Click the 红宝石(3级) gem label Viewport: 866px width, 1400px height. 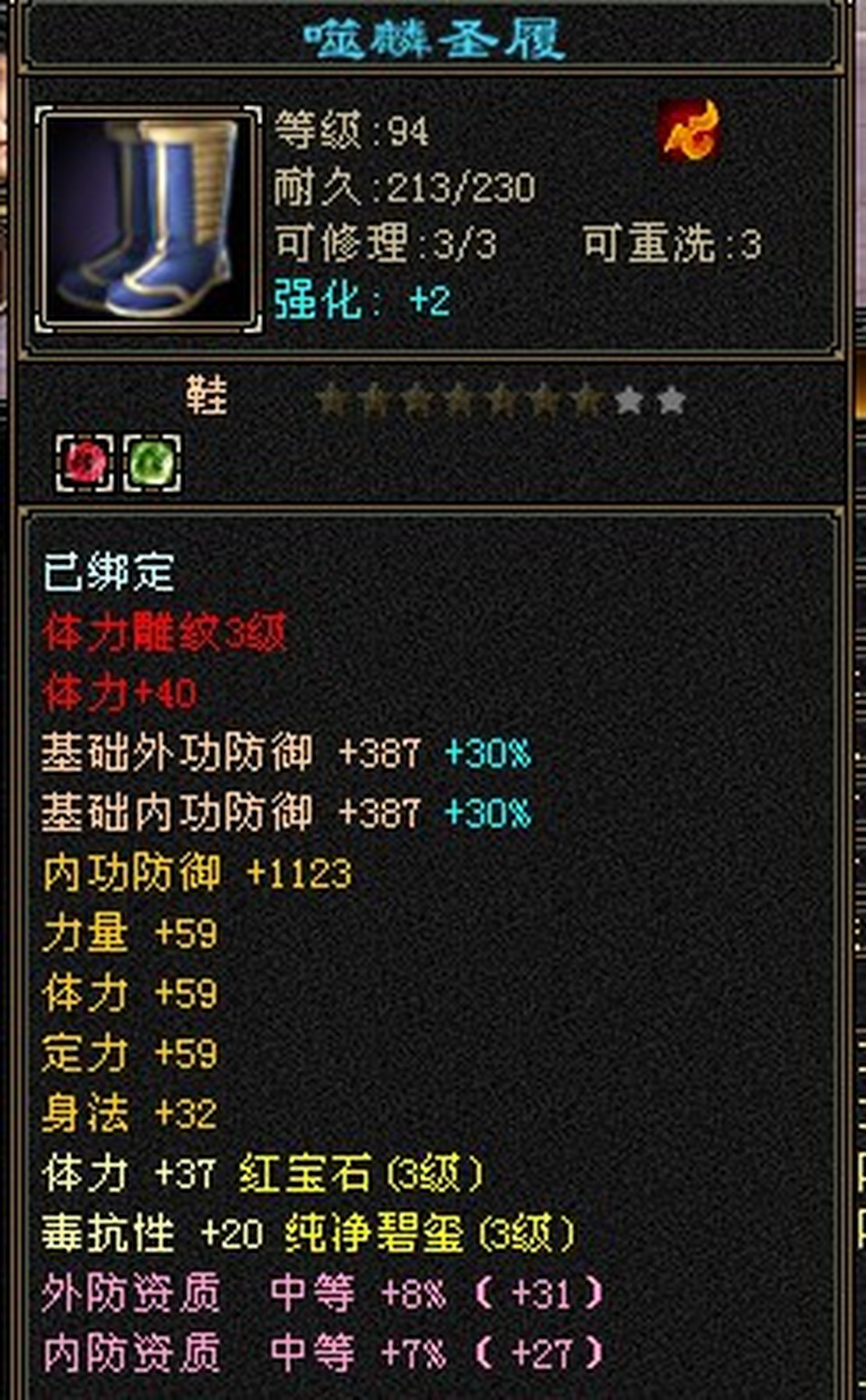361,1173
